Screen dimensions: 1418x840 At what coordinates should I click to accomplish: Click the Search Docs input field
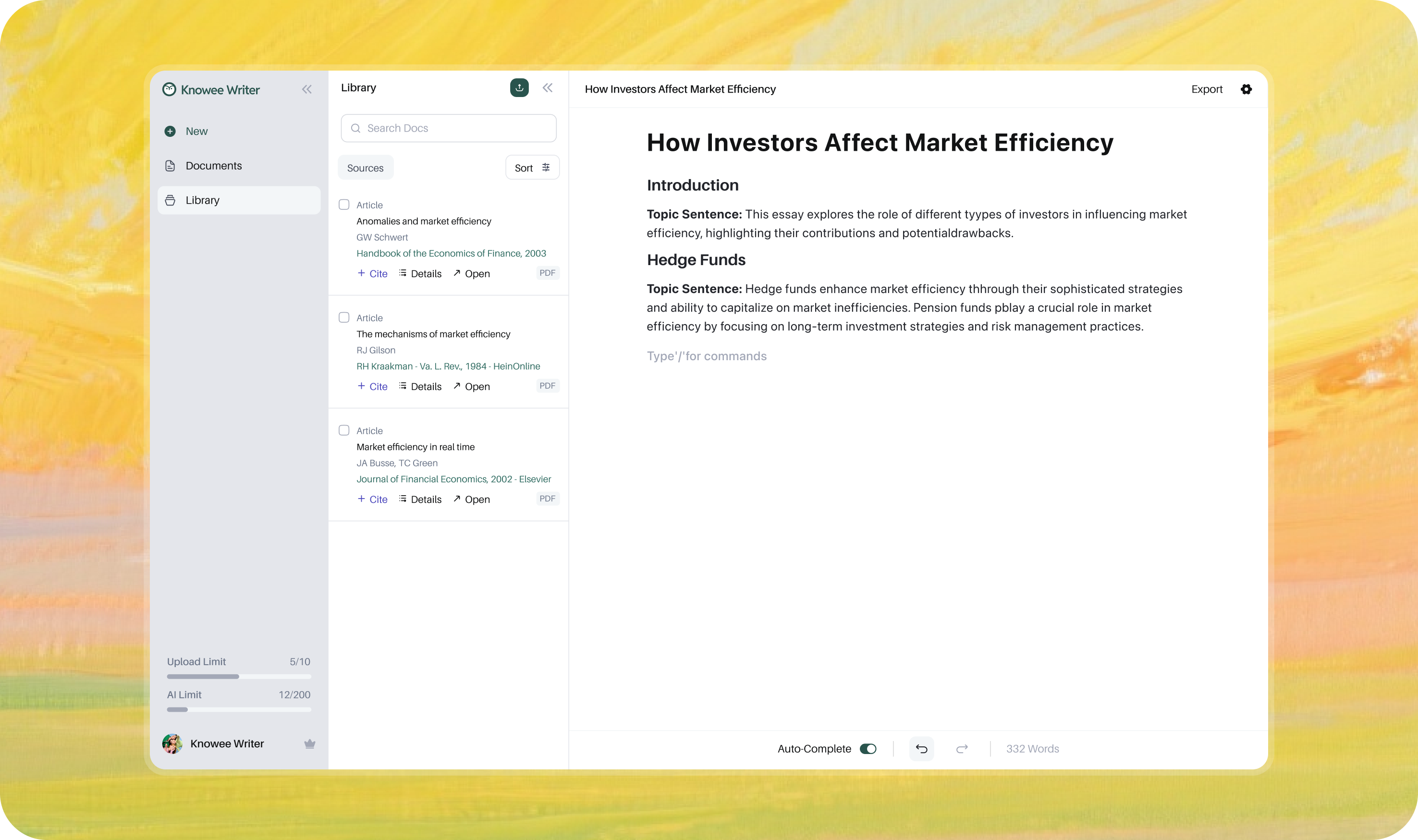448,129
